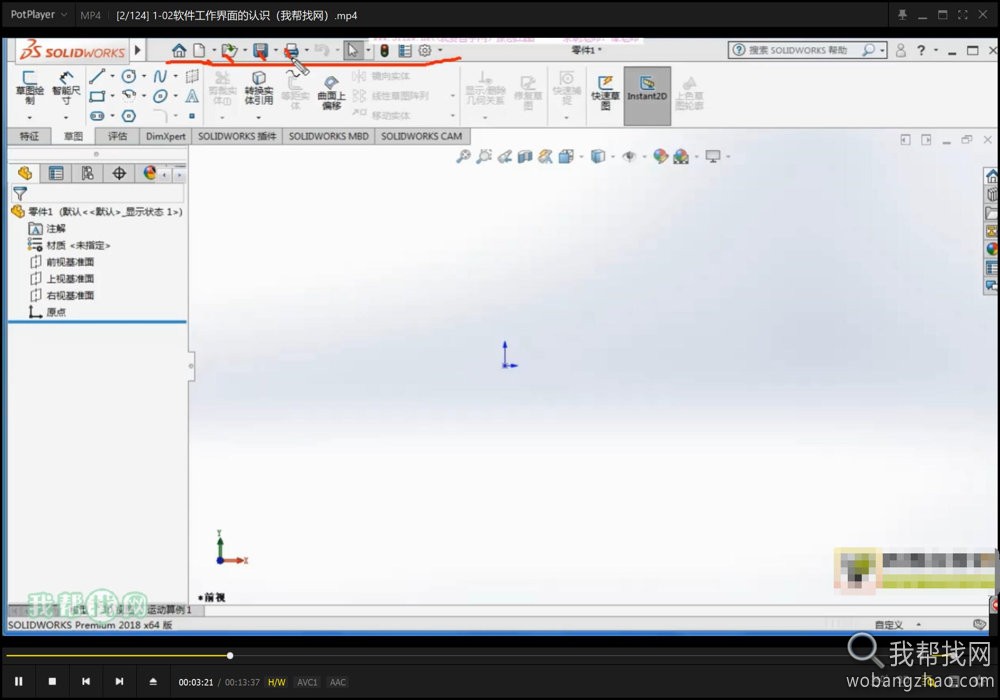Select the Smart Dimension (智能尺寸) tool
This screenshot has height=700, width=1000.
point(66,87)
